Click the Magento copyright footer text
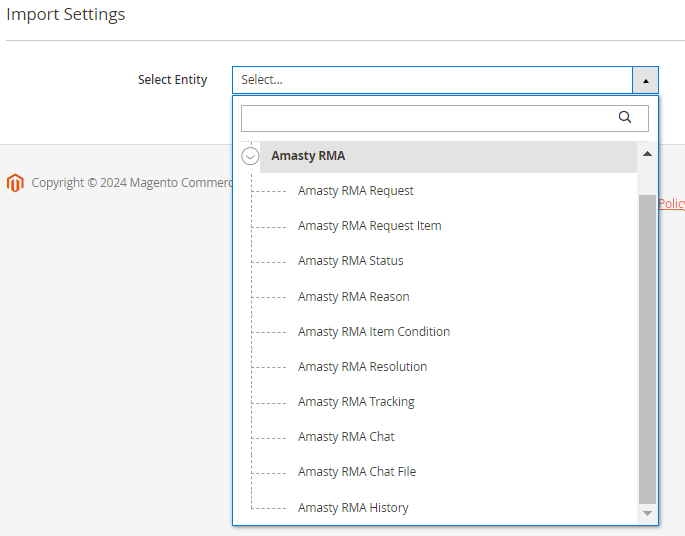 [x=132, y=183]
